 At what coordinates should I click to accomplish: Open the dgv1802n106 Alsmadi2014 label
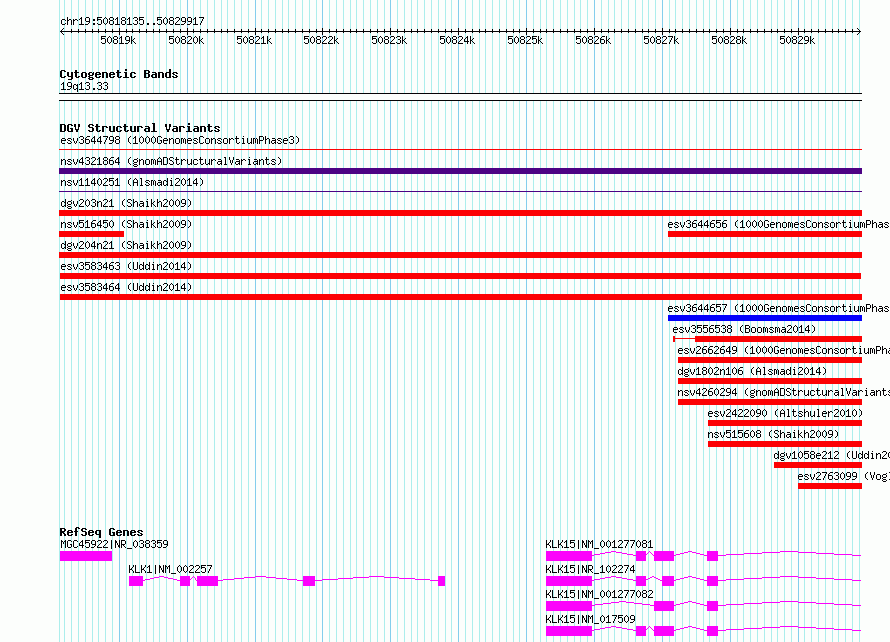coord(752,371)
